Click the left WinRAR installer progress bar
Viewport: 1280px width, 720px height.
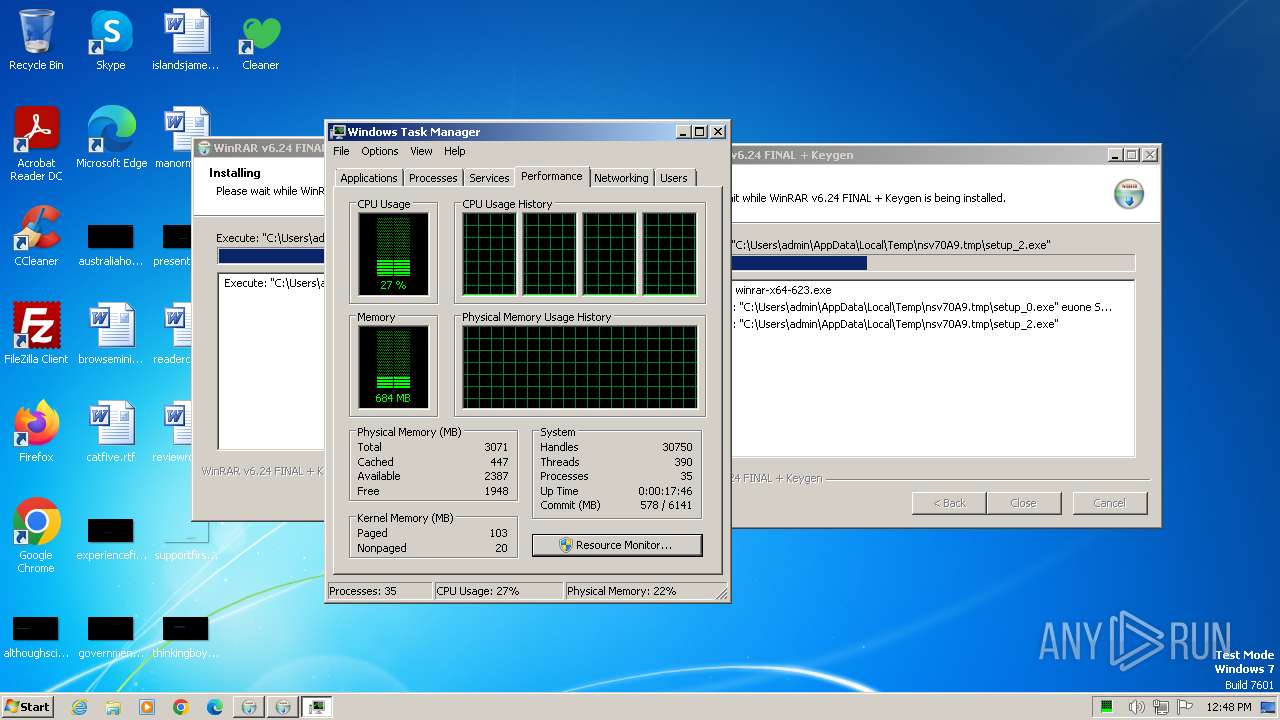point(271,256)
